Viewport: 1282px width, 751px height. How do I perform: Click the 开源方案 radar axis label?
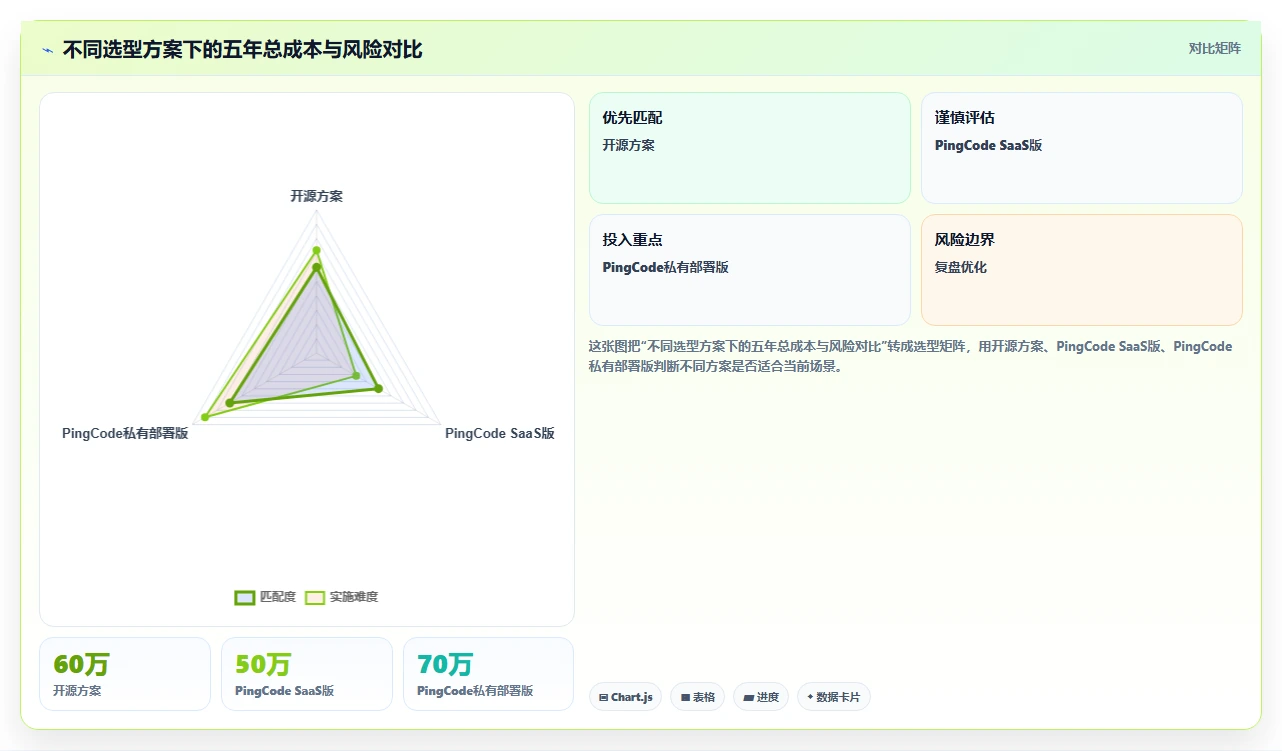click(316, 196)
